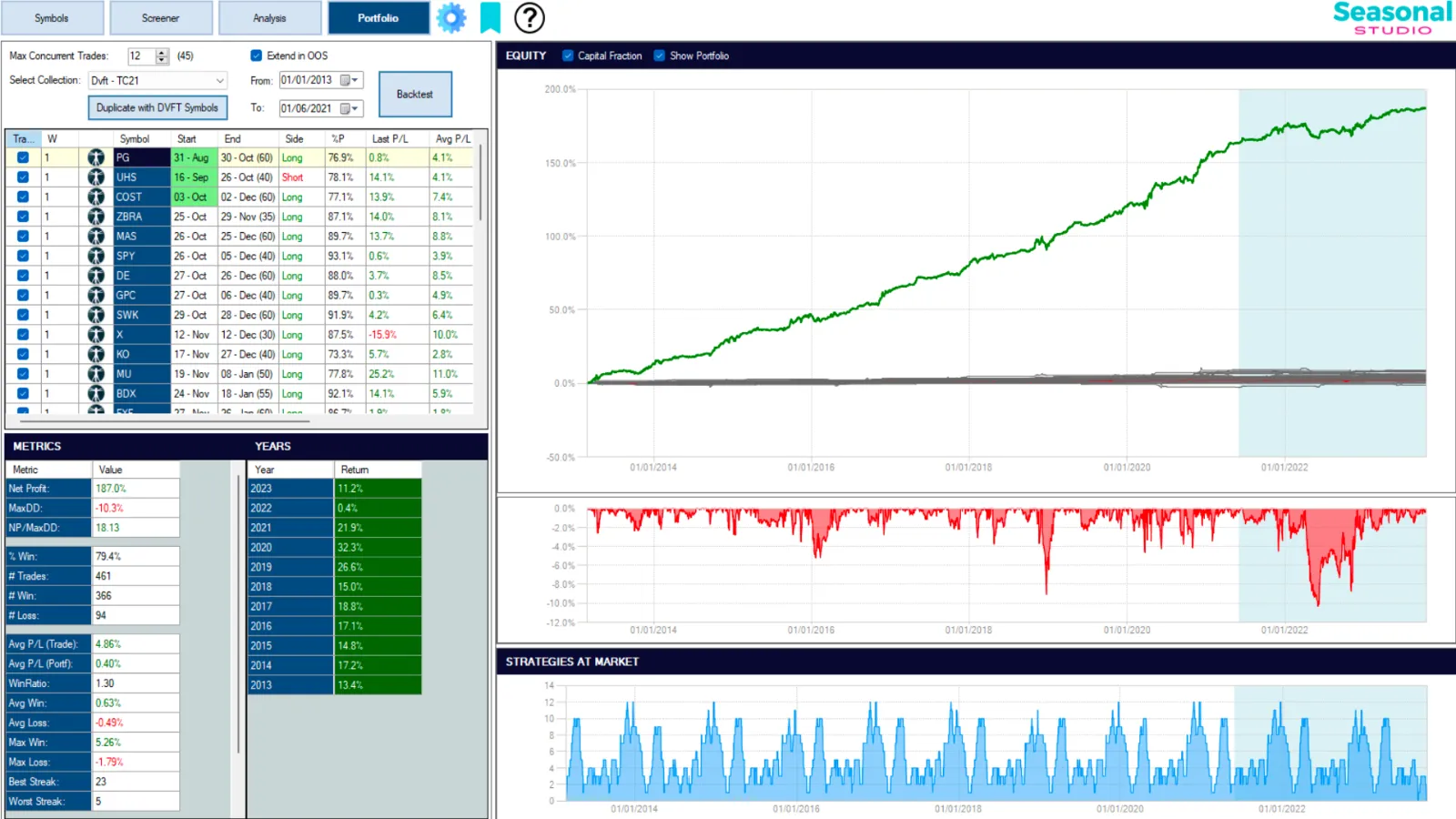Image resolution: width=1456 pixels, height=819 pixels.
Task: Click the Year column header
Action: pyautogui.click(x=290, y=470)
